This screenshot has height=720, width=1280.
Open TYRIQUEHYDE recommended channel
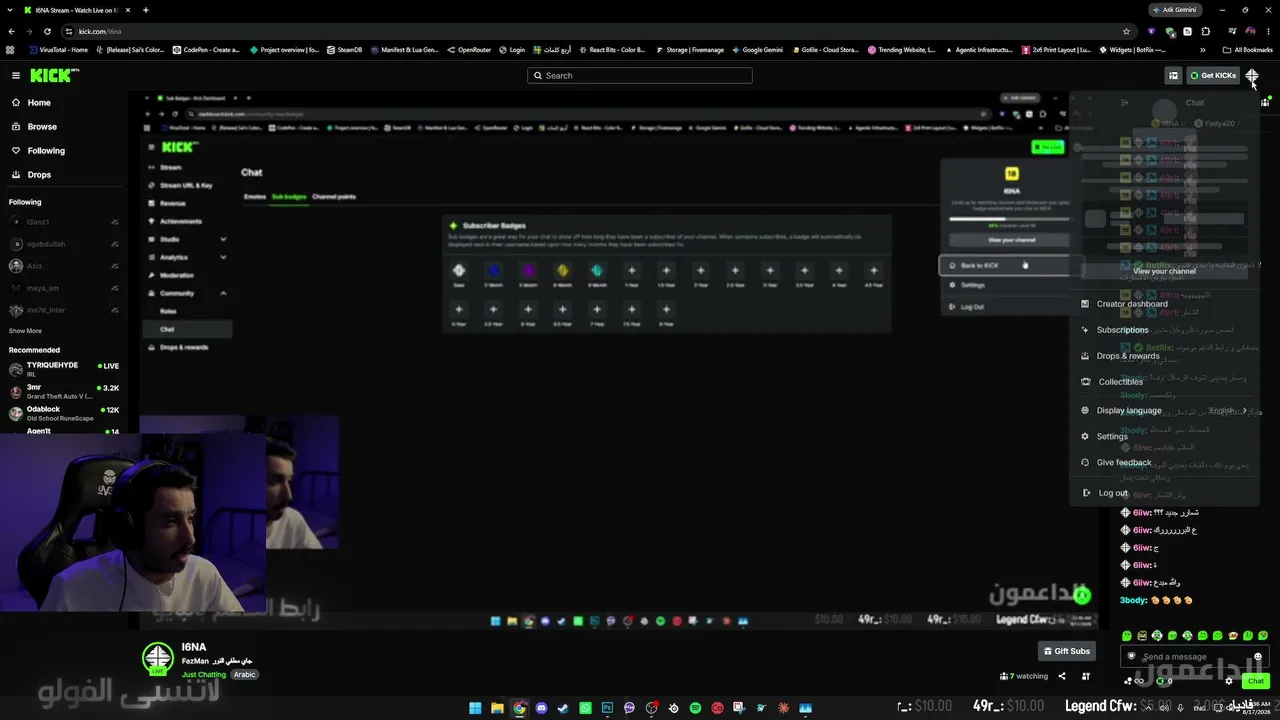pos(64,369)
